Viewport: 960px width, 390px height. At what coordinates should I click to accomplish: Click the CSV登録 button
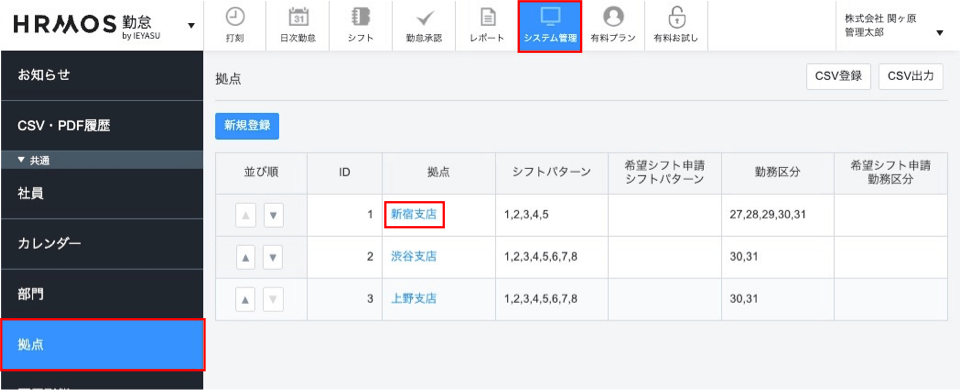[x=838, y=77]
